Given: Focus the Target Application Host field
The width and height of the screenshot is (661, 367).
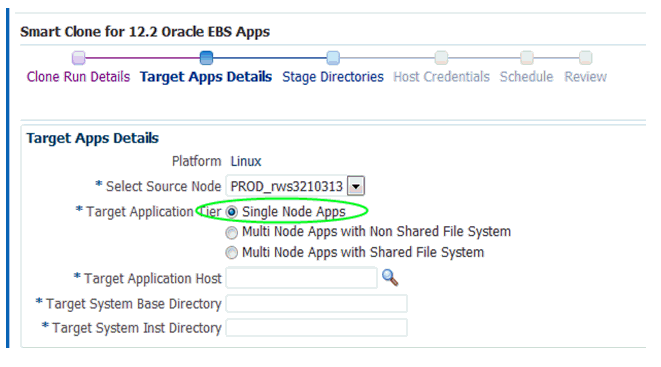Looking at the screenshot, I should pyautogui.click(x=301, y=278).
